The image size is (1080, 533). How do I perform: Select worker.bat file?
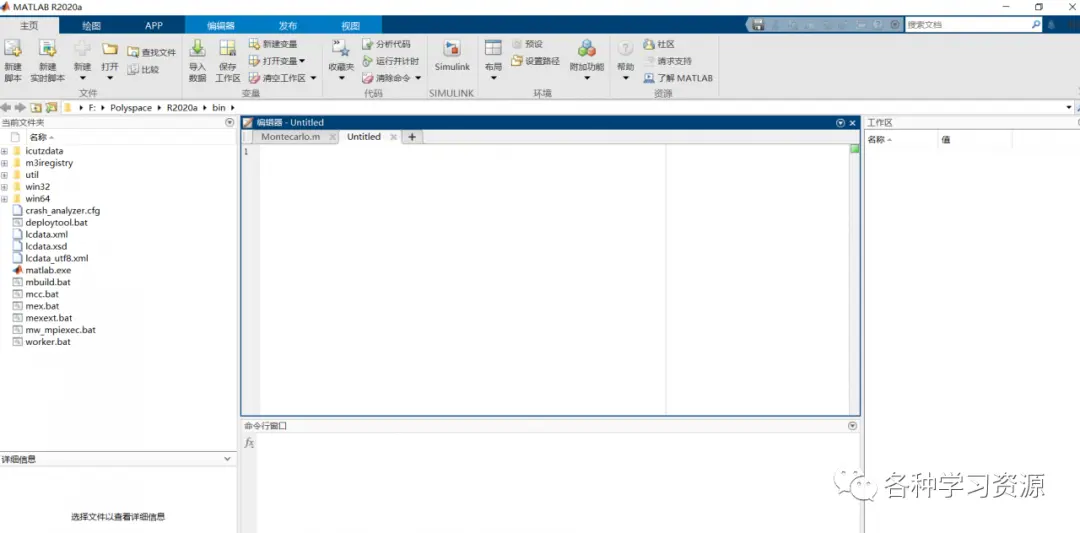tap(48, 342)
